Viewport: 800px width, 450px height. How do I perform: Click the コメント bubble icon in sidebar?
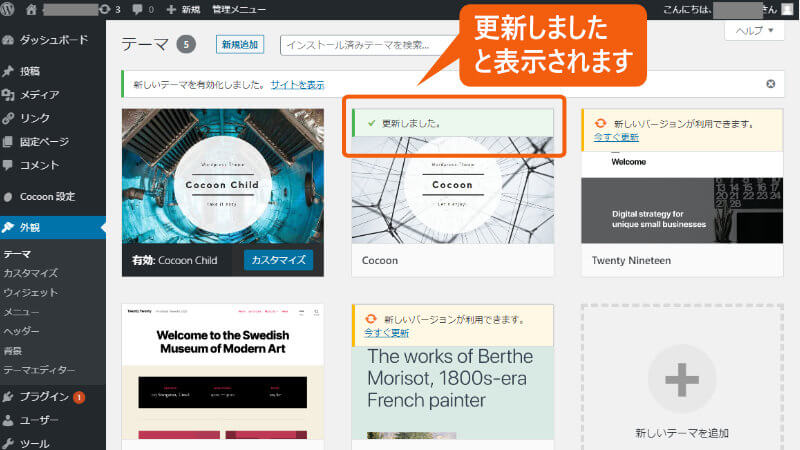(x=8, y=165)
